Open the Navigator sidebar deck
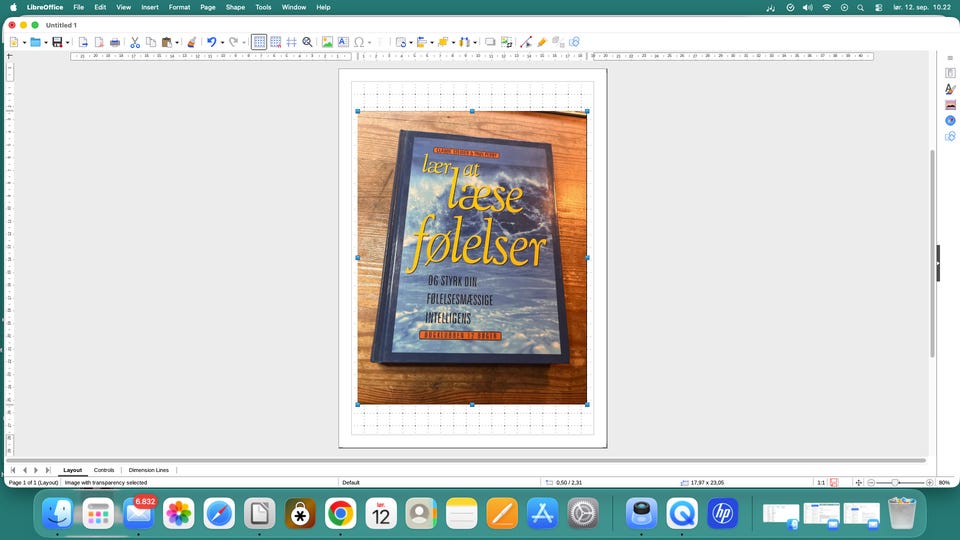This screenshot has height=540, width=960. click(950, 121)
